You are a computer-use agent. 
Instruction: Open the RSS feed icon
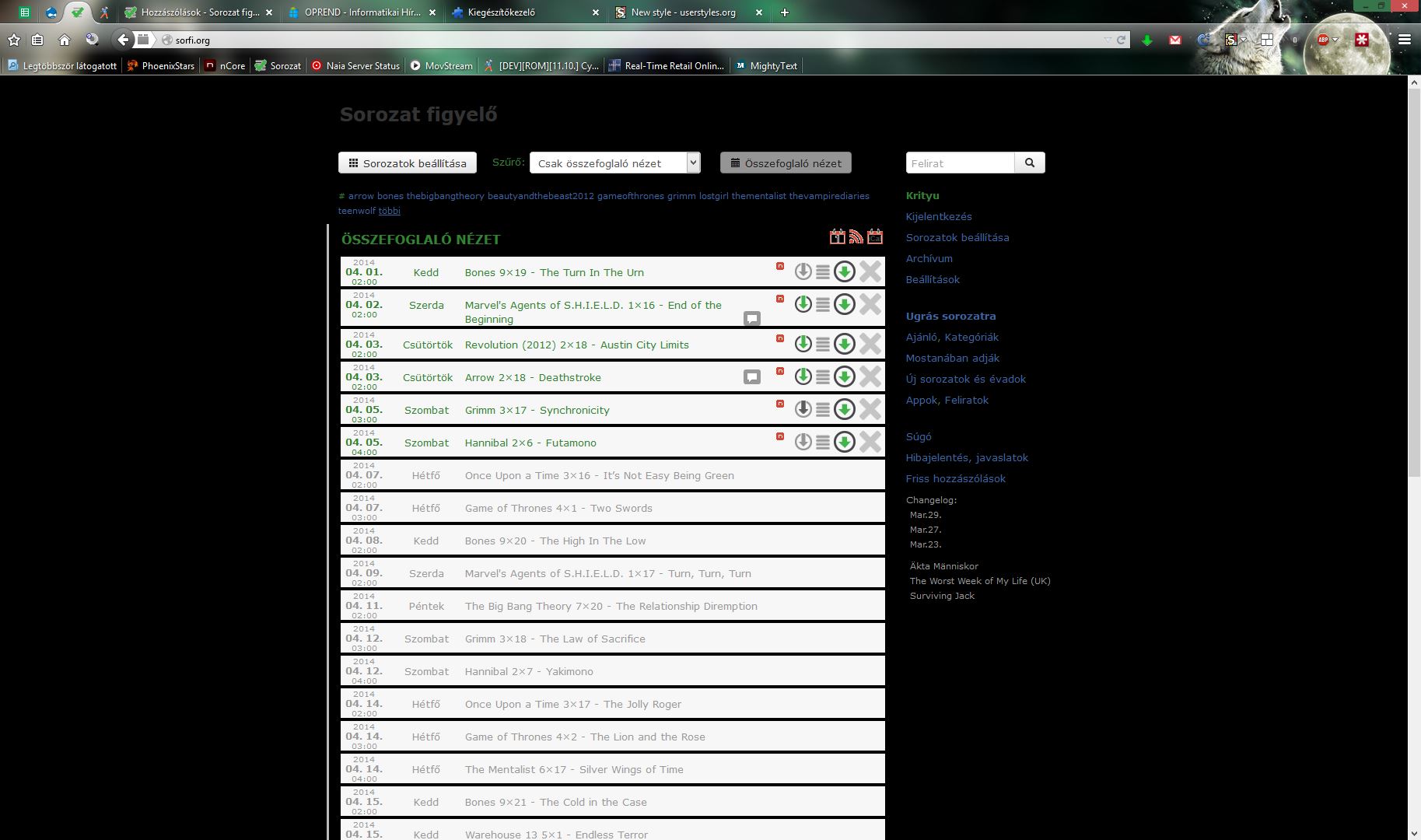coord(856,237)
